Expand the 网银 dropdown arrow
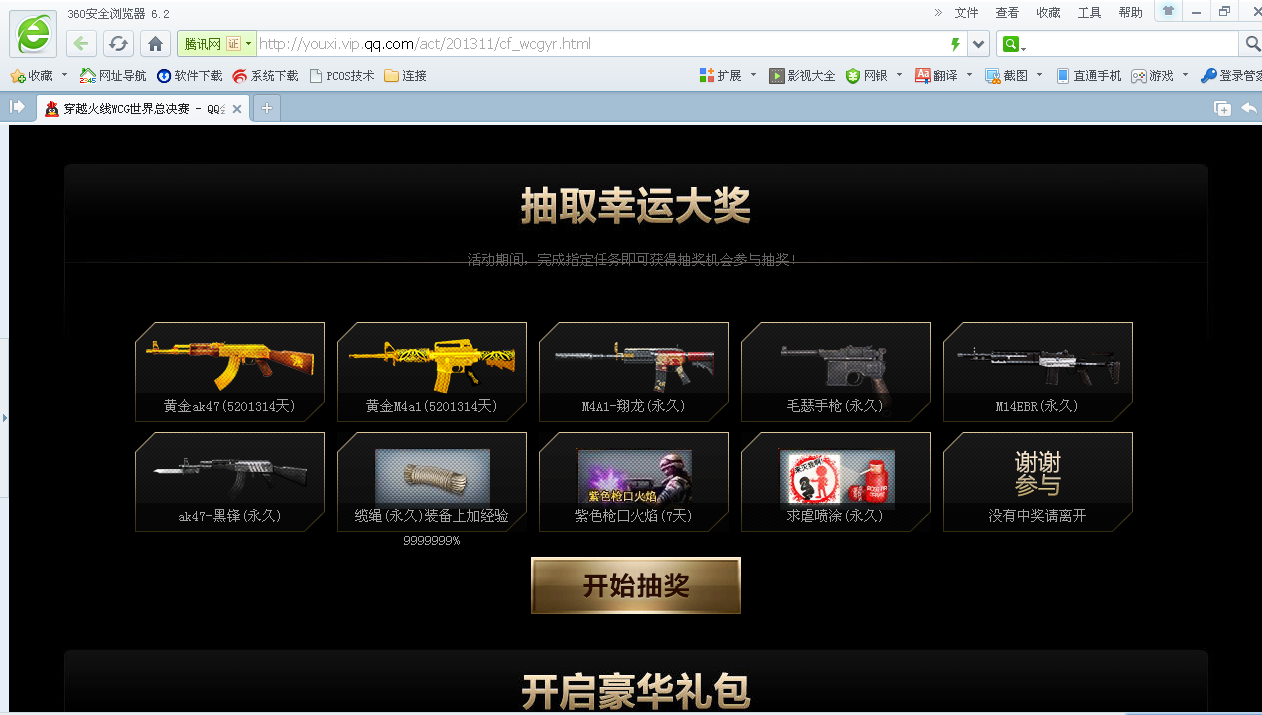The height and width of the screenshot is (715, 1262). (x=899, y=75)
